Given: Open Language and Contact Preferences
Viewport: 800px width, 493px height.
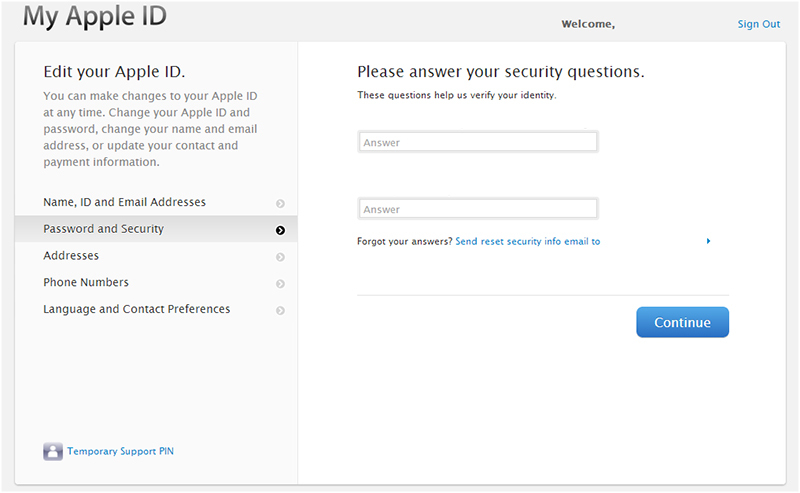Looking at the screenshot, I should (x=156, y=309).
